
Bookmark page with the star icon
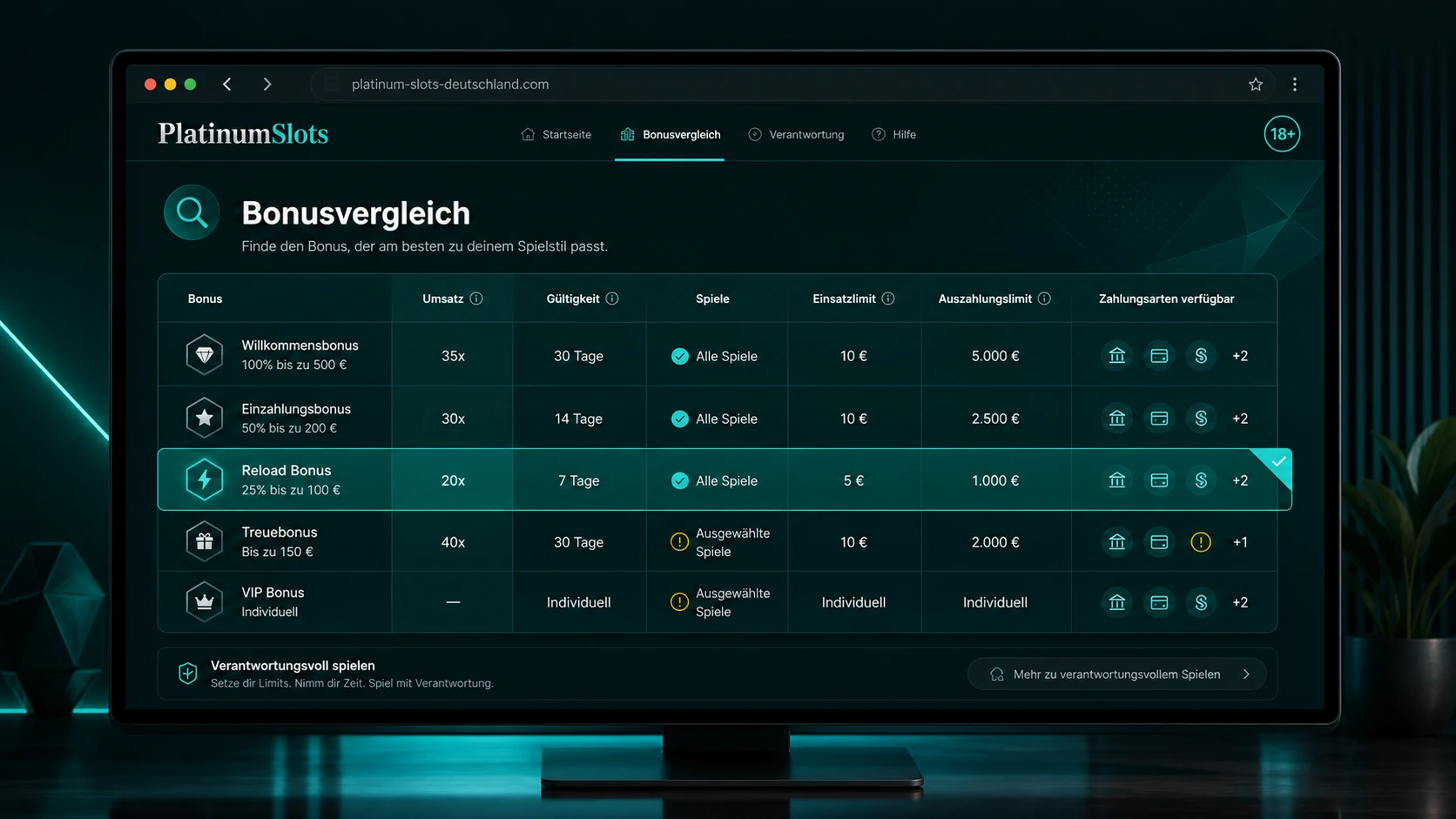[x=1256, y=84]
